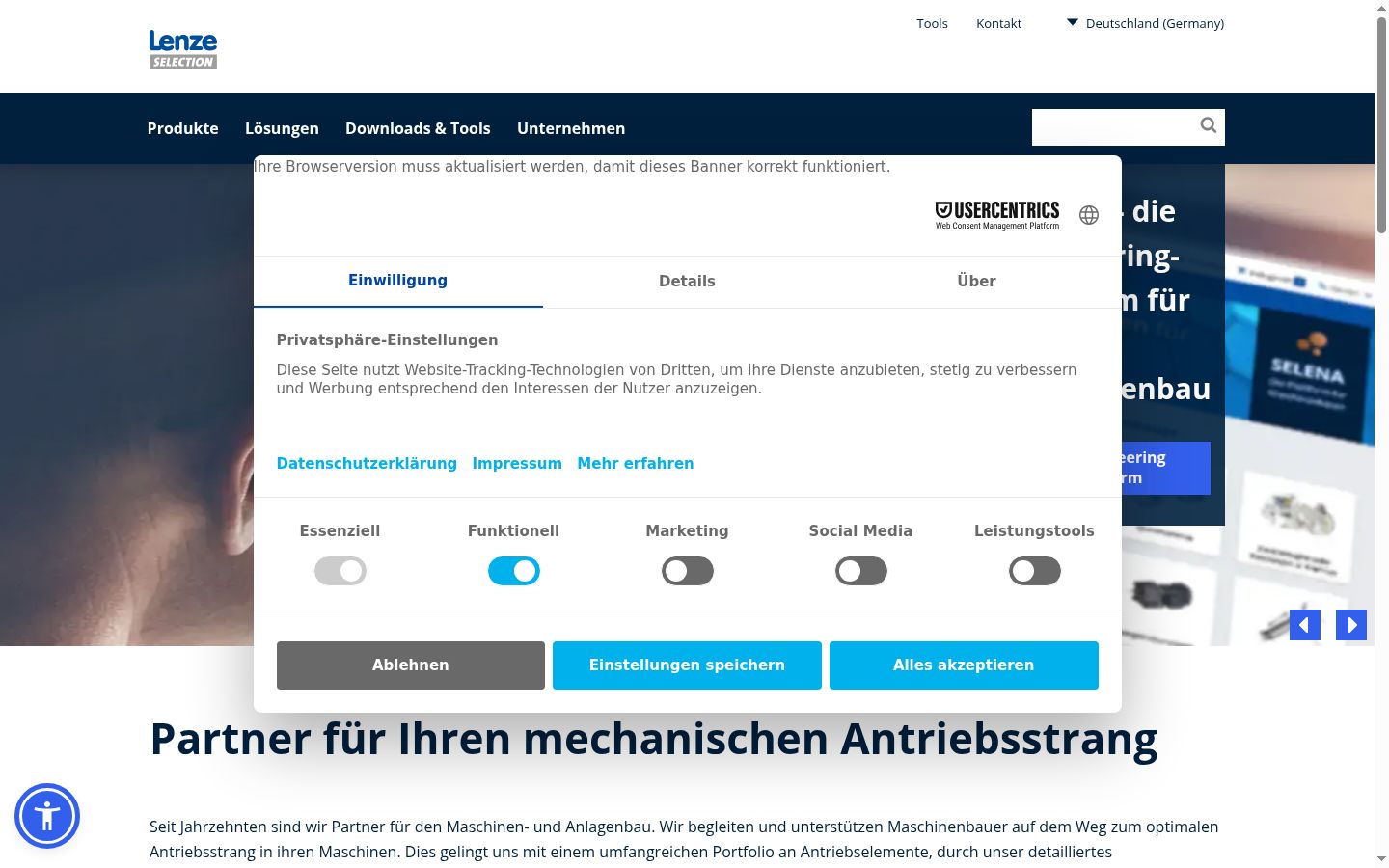Expand the Produkte menu

pyautogui.click(x=183, y=128)
